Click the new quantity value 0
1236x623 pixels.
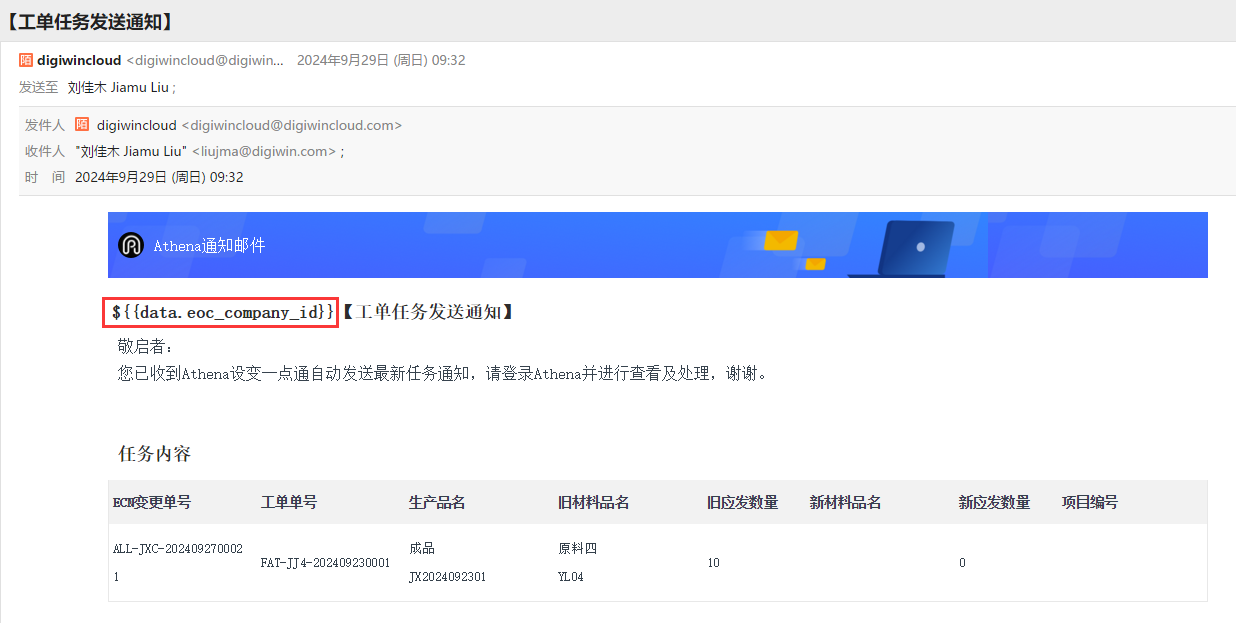(x=962, y=562)
